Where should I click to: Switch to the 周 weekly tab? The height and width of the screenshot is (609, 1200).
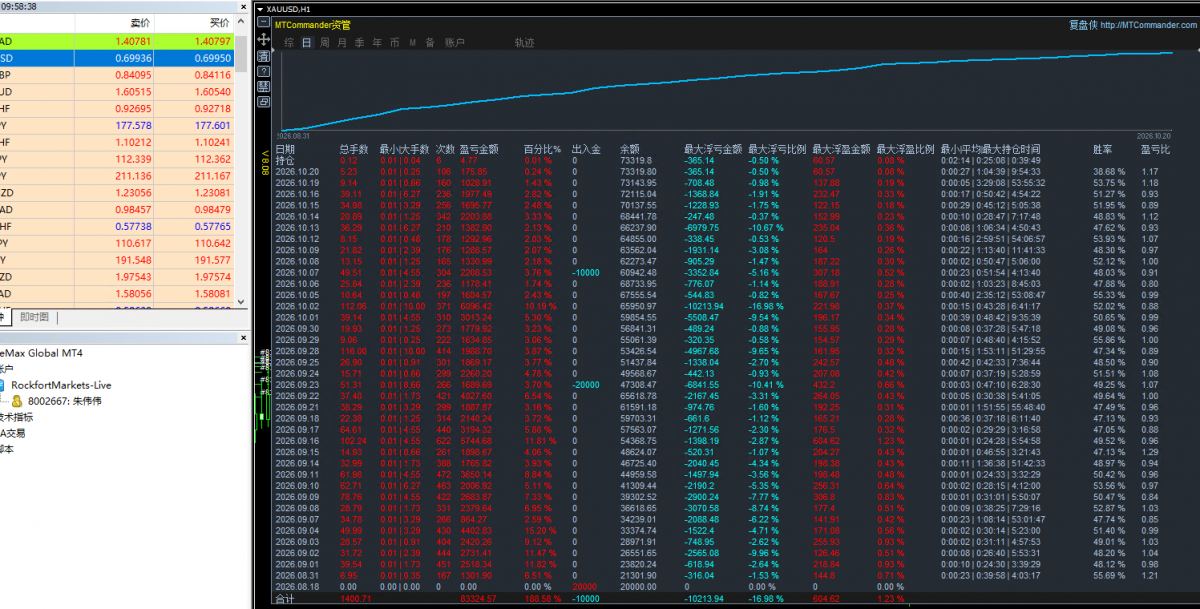click(x=325, y=43)
